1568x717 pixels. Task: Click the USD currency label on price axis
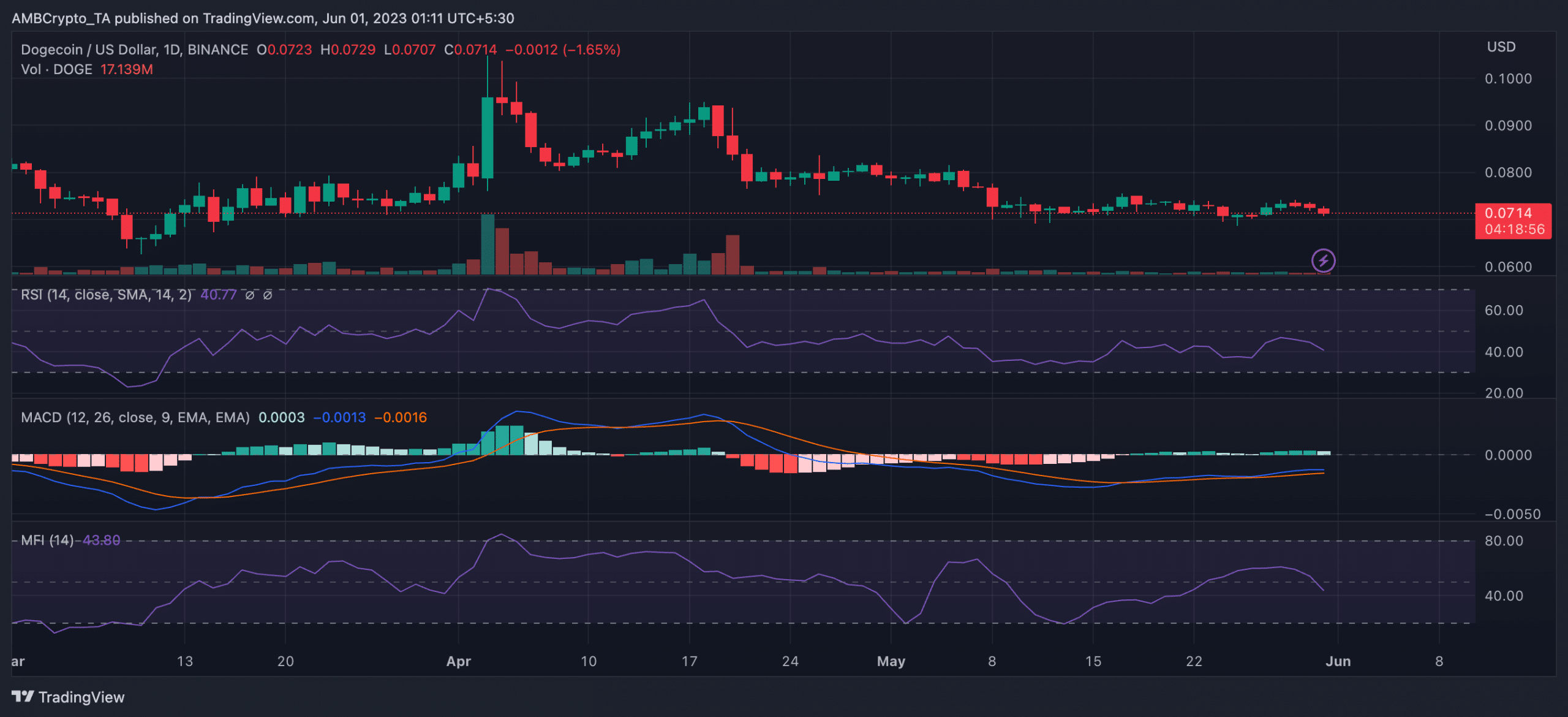(x=1501, y=47)
